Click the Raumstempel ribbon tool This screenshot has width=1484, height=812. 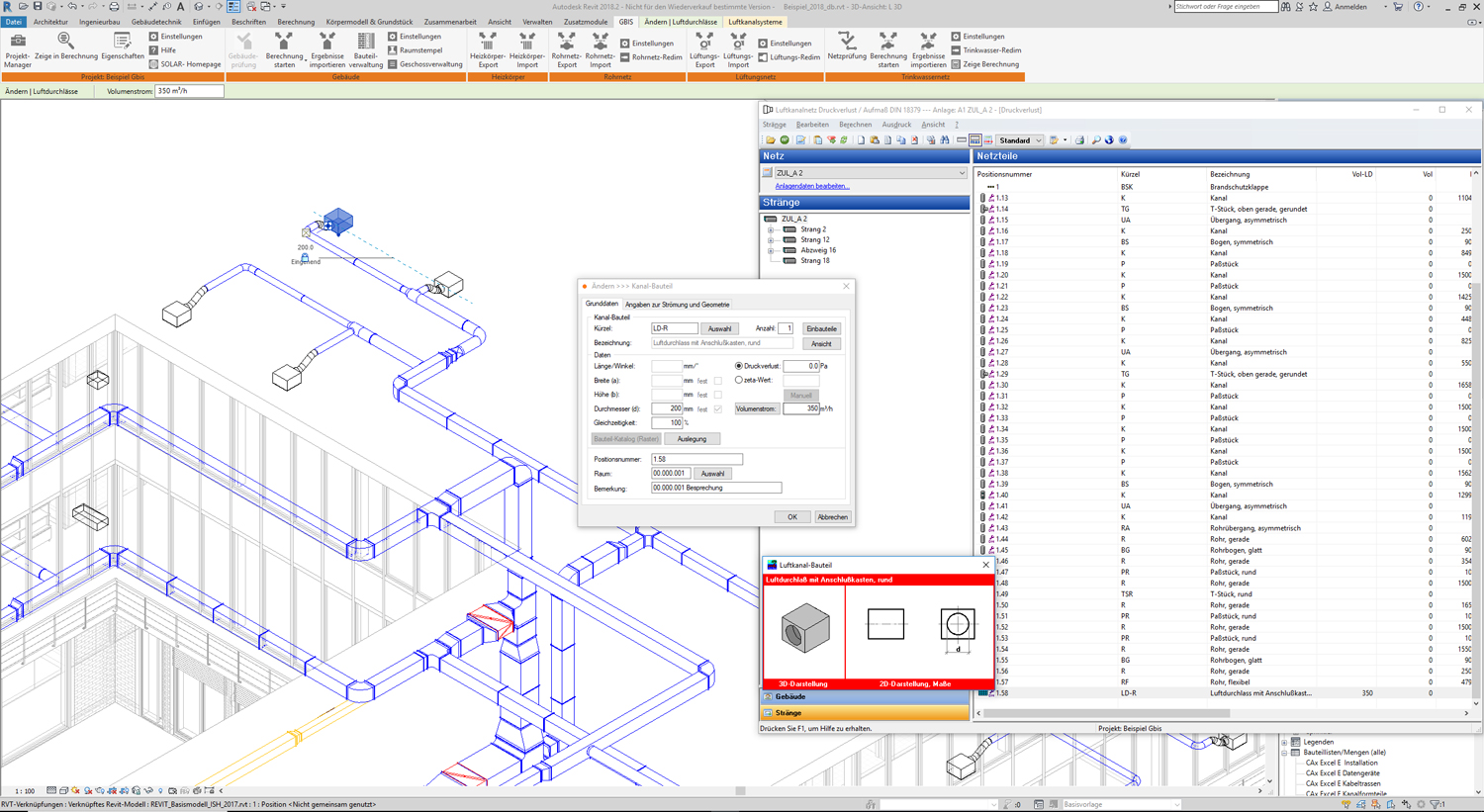[415, 50]
